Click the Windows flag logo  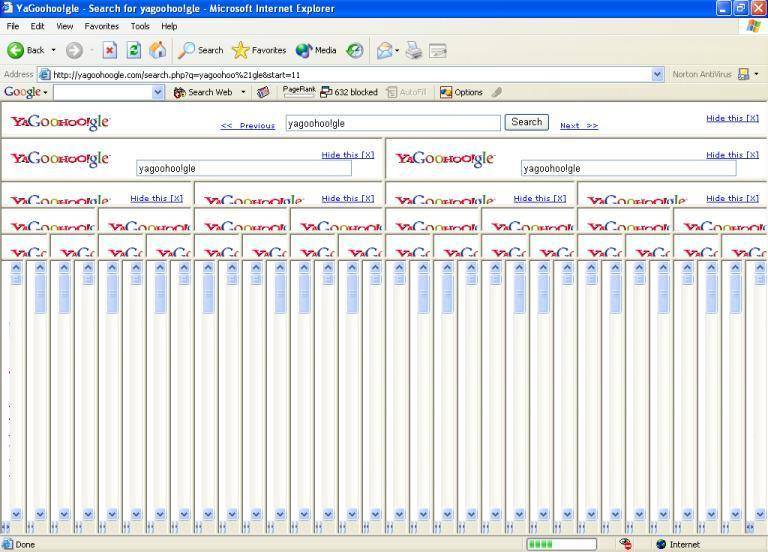point(753,26)
